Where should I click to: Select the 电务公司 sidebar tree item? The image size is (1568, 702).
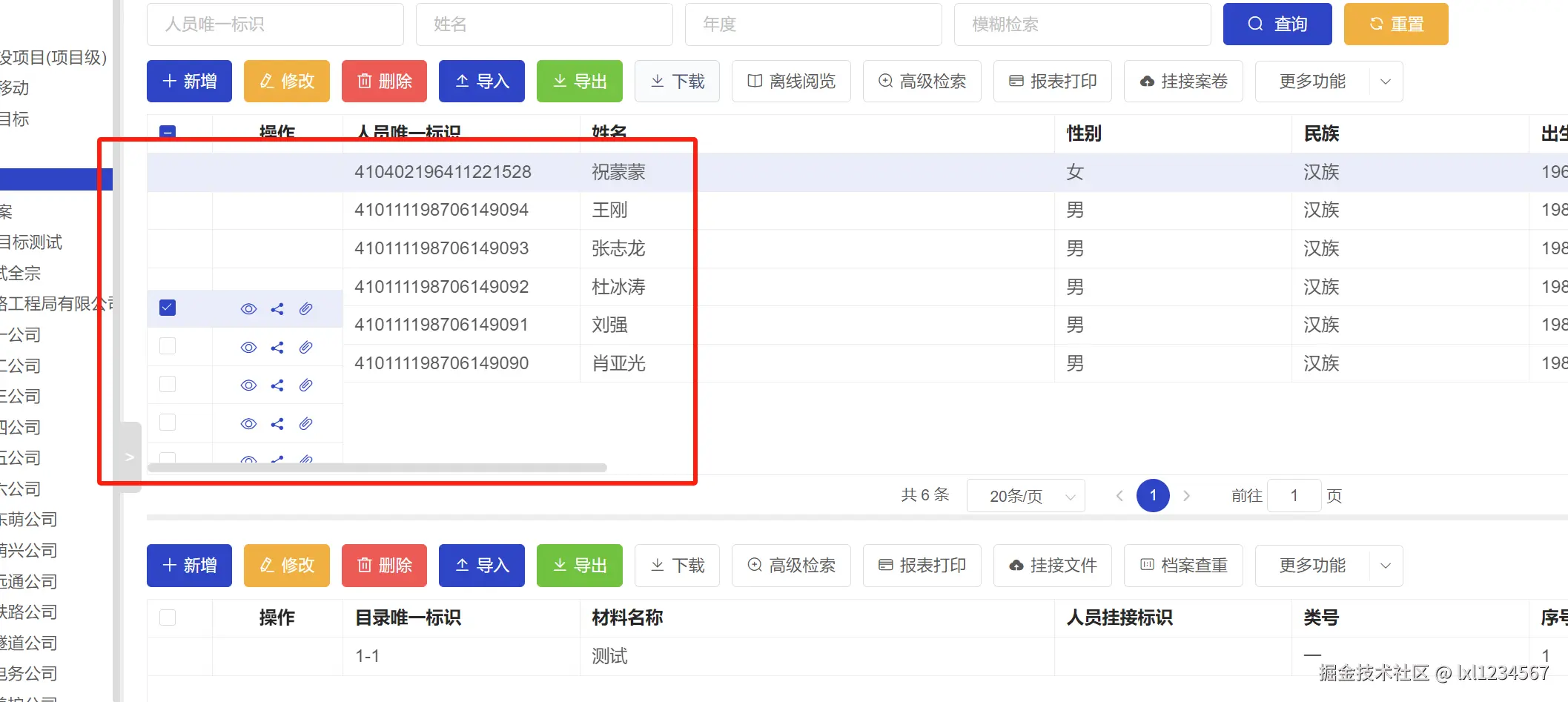28,673
